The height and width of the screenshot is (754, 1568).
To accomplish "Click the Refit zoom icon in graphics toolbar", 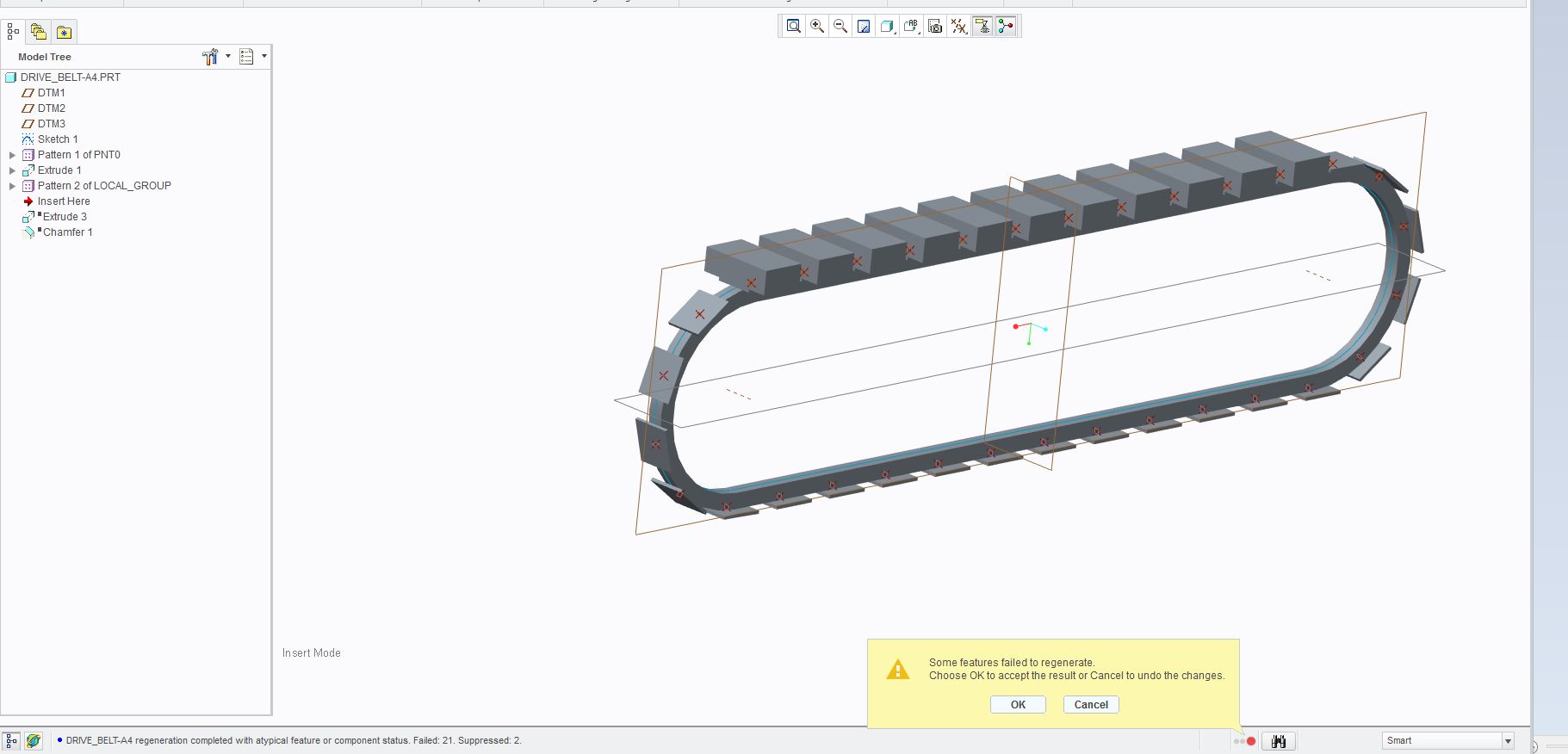I will pos(793,27).
